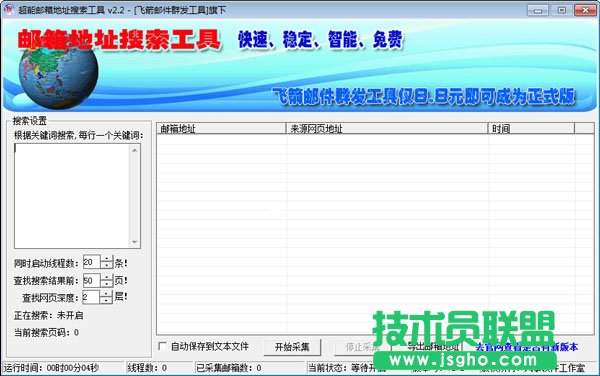Sort by 邮箱地址 column header

[221, 129]
